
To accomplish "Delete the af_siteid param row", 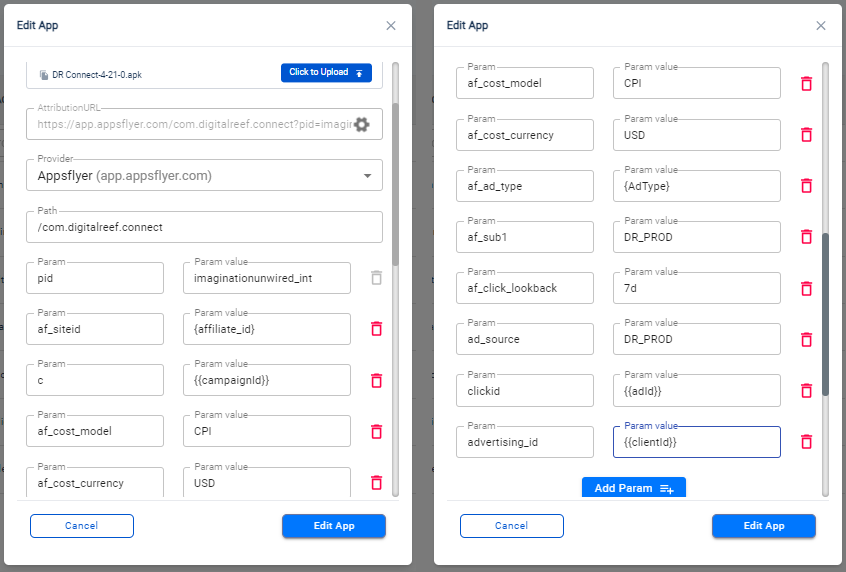I will point(377,329).
